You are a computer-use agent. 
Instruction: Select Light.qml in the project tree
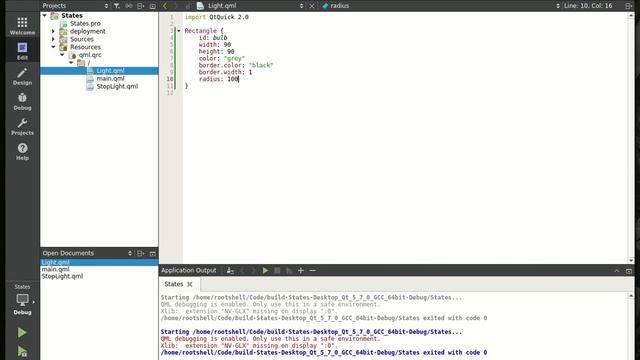[x=110, y=71]
